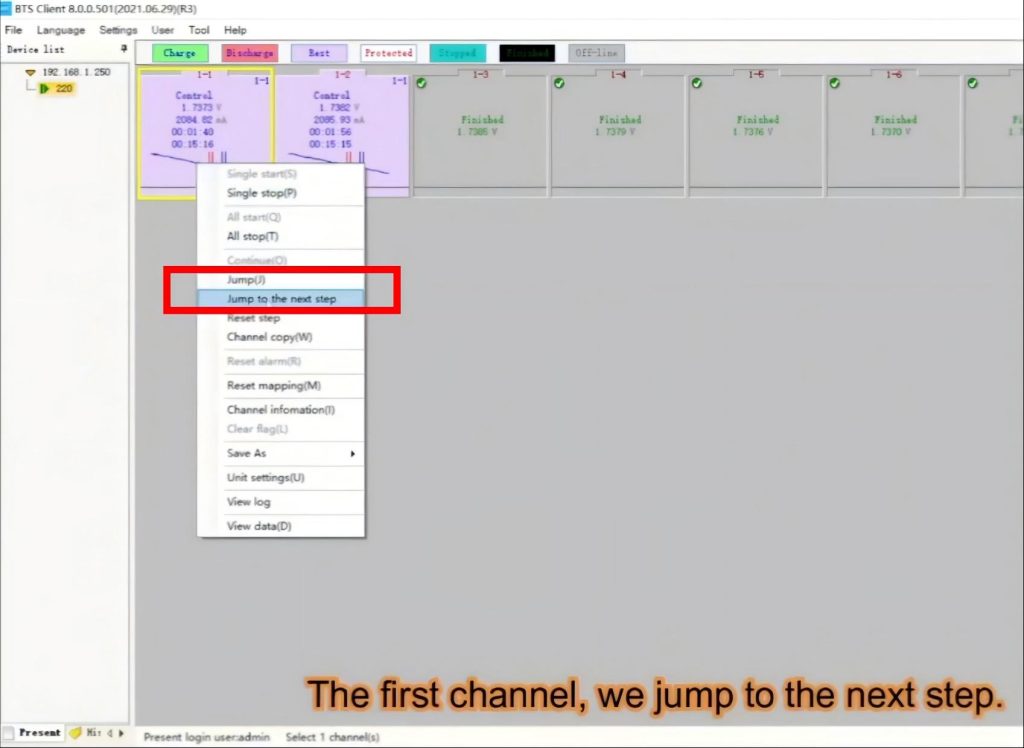This screenshot has width=1024, height=748.
Task: Choose Reset mapping(M)
Action: click(x=281, y=385)
